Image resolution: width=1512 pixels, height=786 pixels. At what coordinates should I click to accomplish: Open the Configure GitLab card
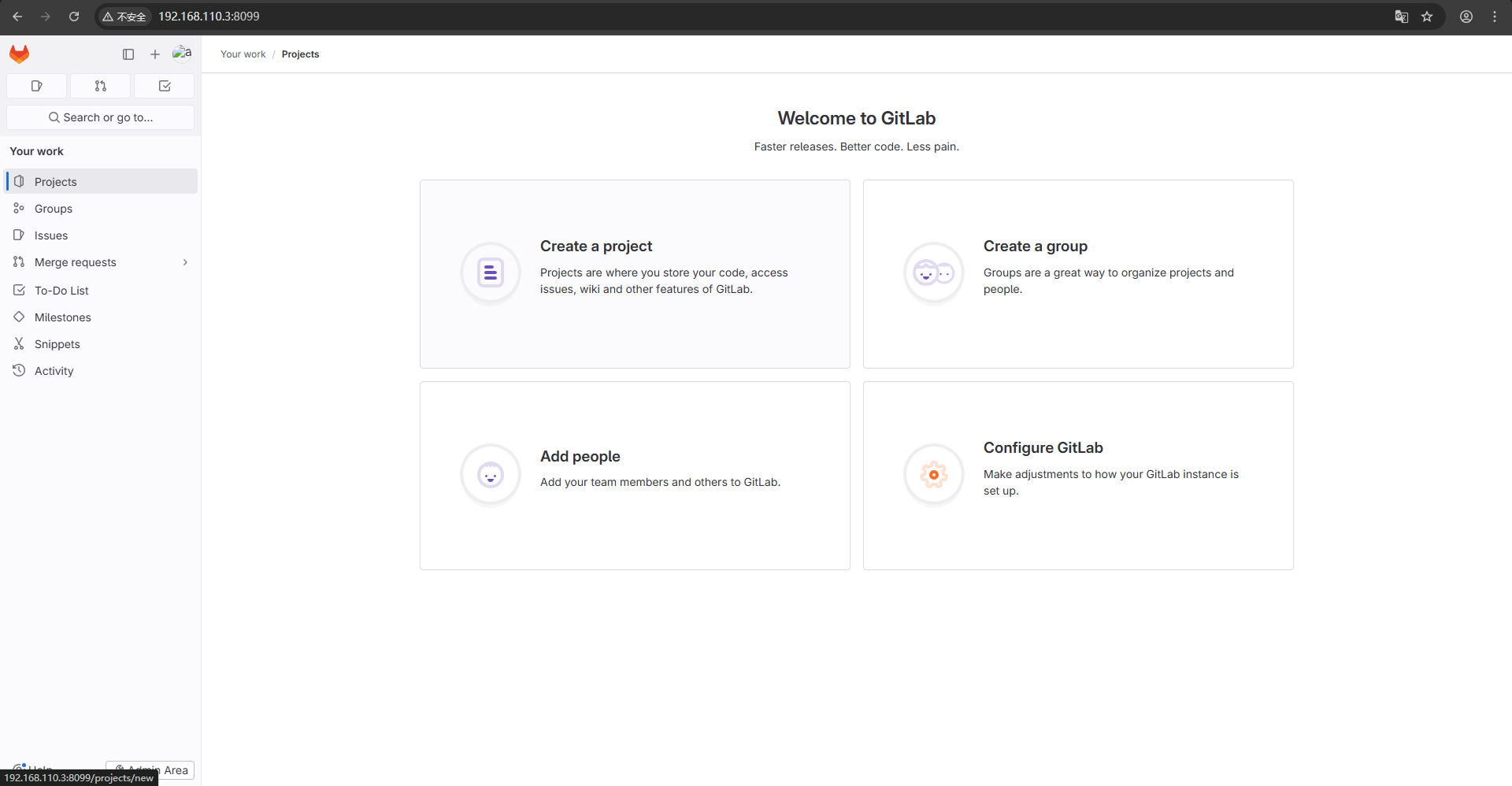1078,476
